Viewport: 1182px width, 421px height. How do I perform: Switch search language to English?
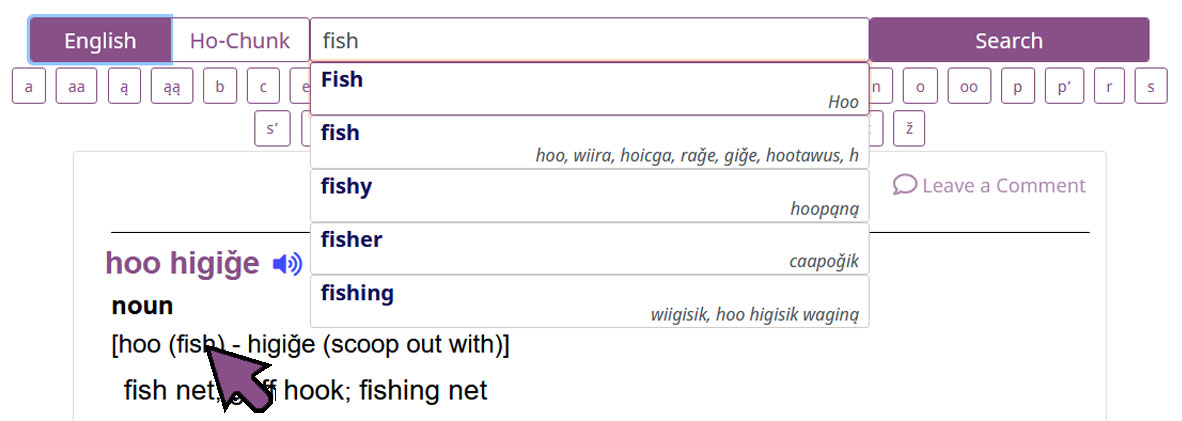[100, 41]
